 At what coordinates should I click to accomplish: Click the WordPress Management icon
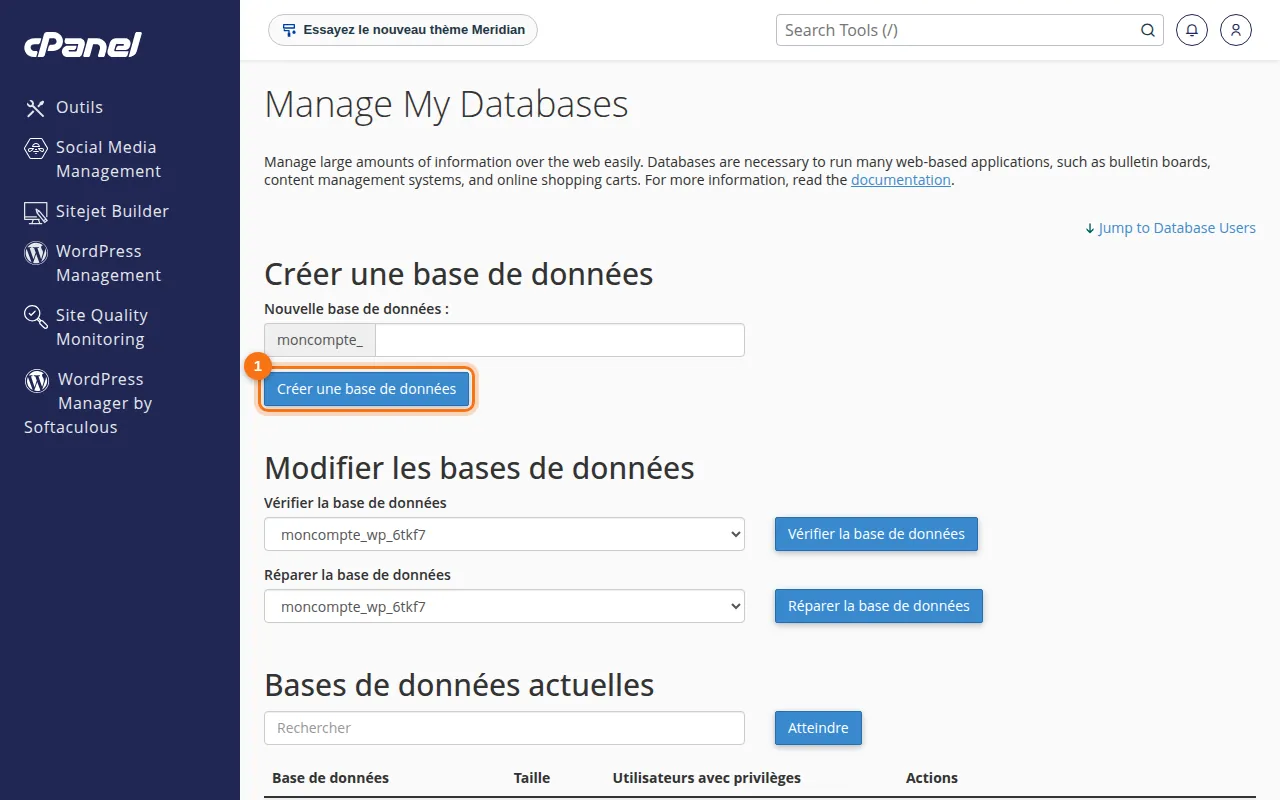click(x=36, y=252)
